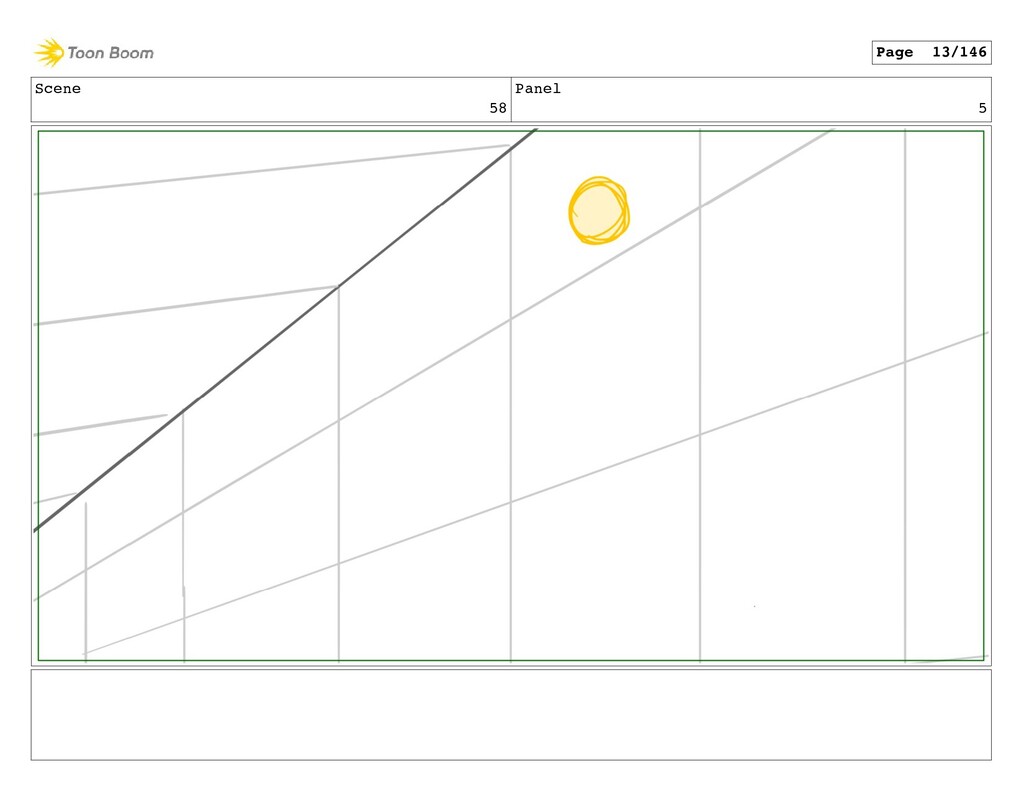
Task: Select the shortest vertical gray line at left
Action: (86, 582)
